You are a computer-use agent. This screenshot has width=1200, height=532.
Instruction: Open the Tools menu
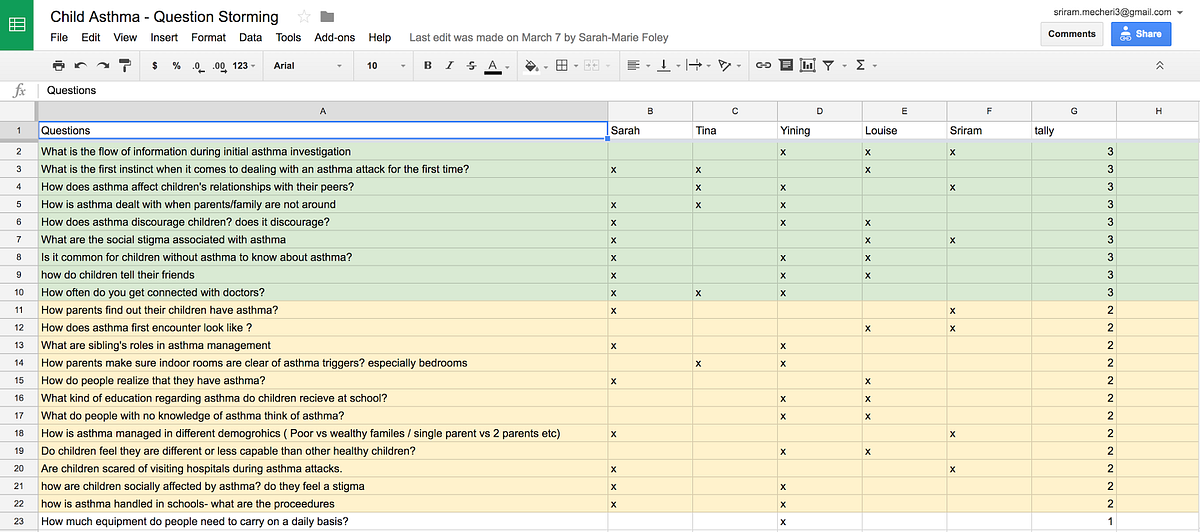coord(288,37)
